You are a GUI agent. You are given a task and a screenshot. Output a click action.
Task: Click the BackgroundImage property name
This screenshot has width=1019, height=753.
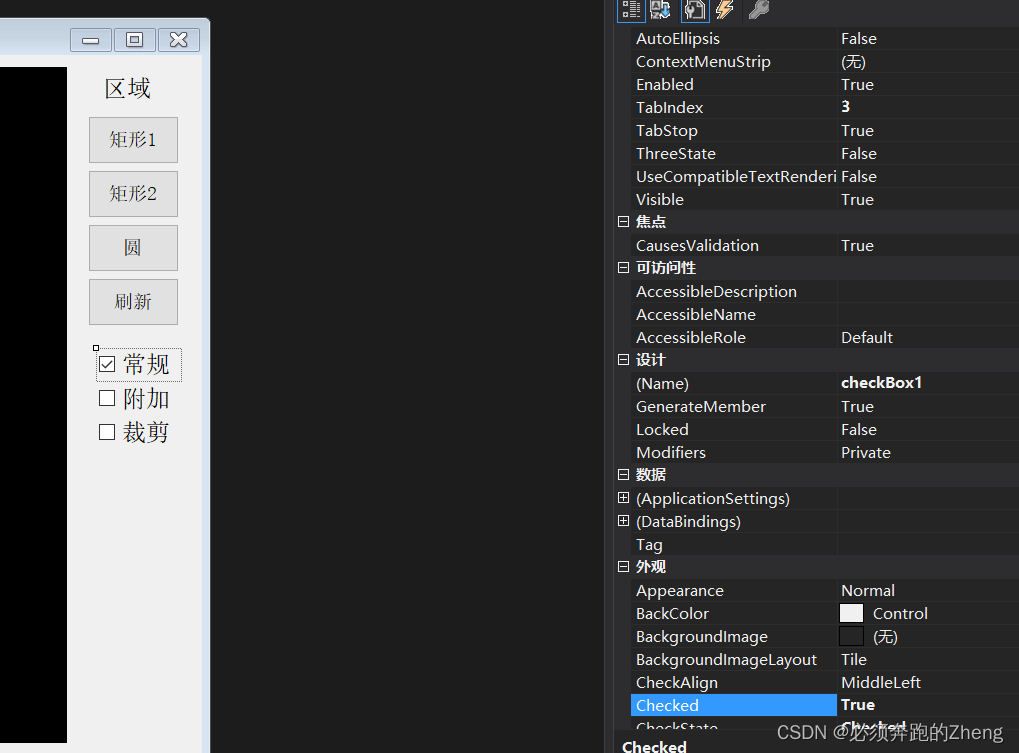pos(702,637)
